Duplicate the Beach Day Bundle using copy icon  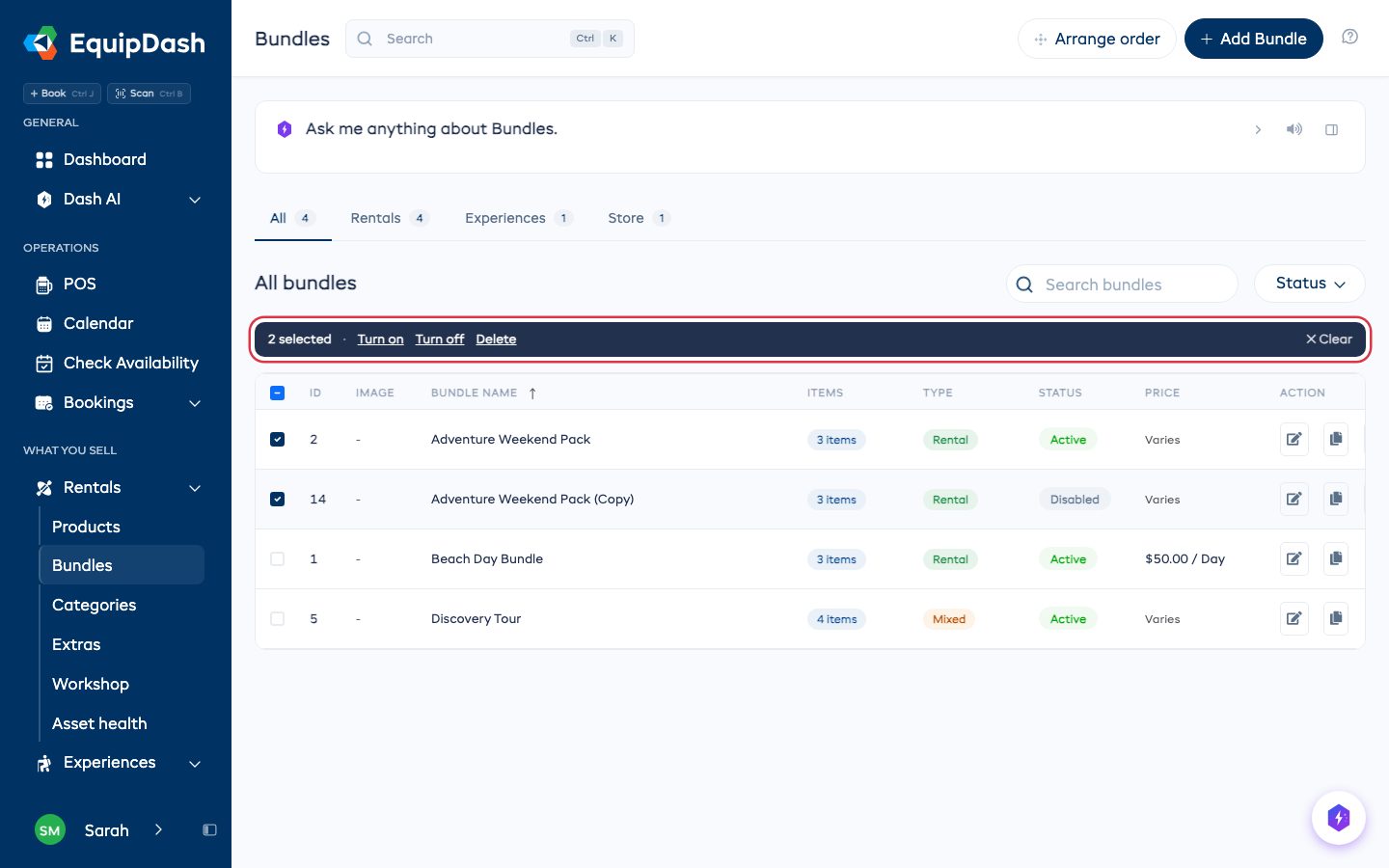pyautogui.click(x=1336, y=558)
